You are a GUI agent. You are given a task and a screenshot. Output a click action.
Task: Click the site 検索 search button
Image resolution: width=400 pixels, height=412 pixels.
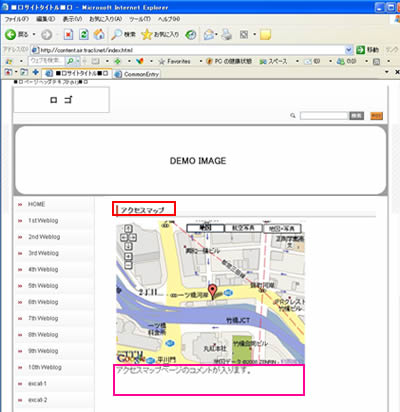(x=356, y=116)
